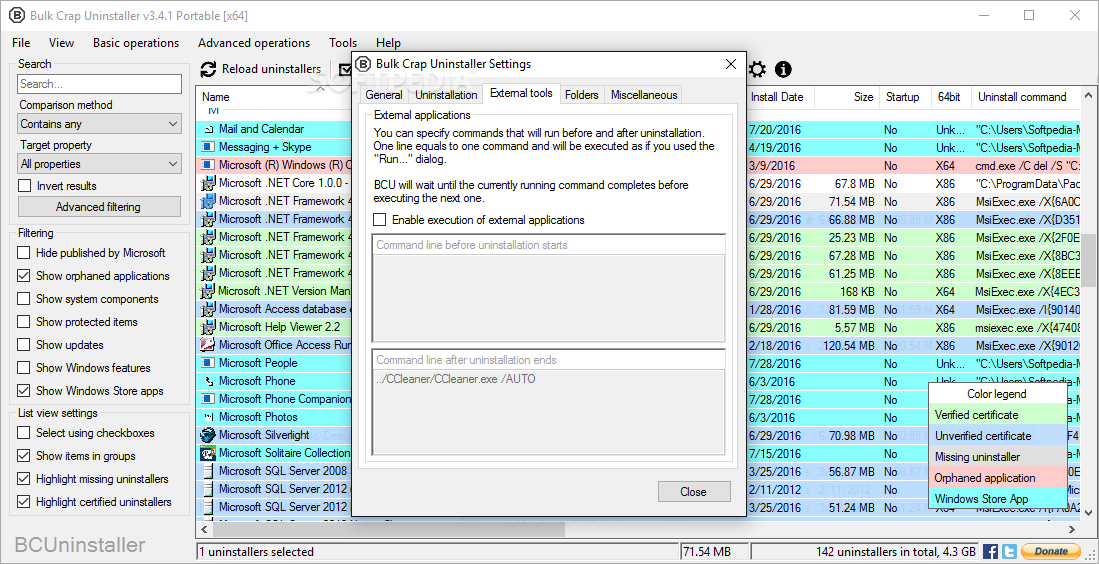Click the round info (i) icon
Image resolution: width=1099 pixels, height=564 pixels.
click(x=783, y=69)
